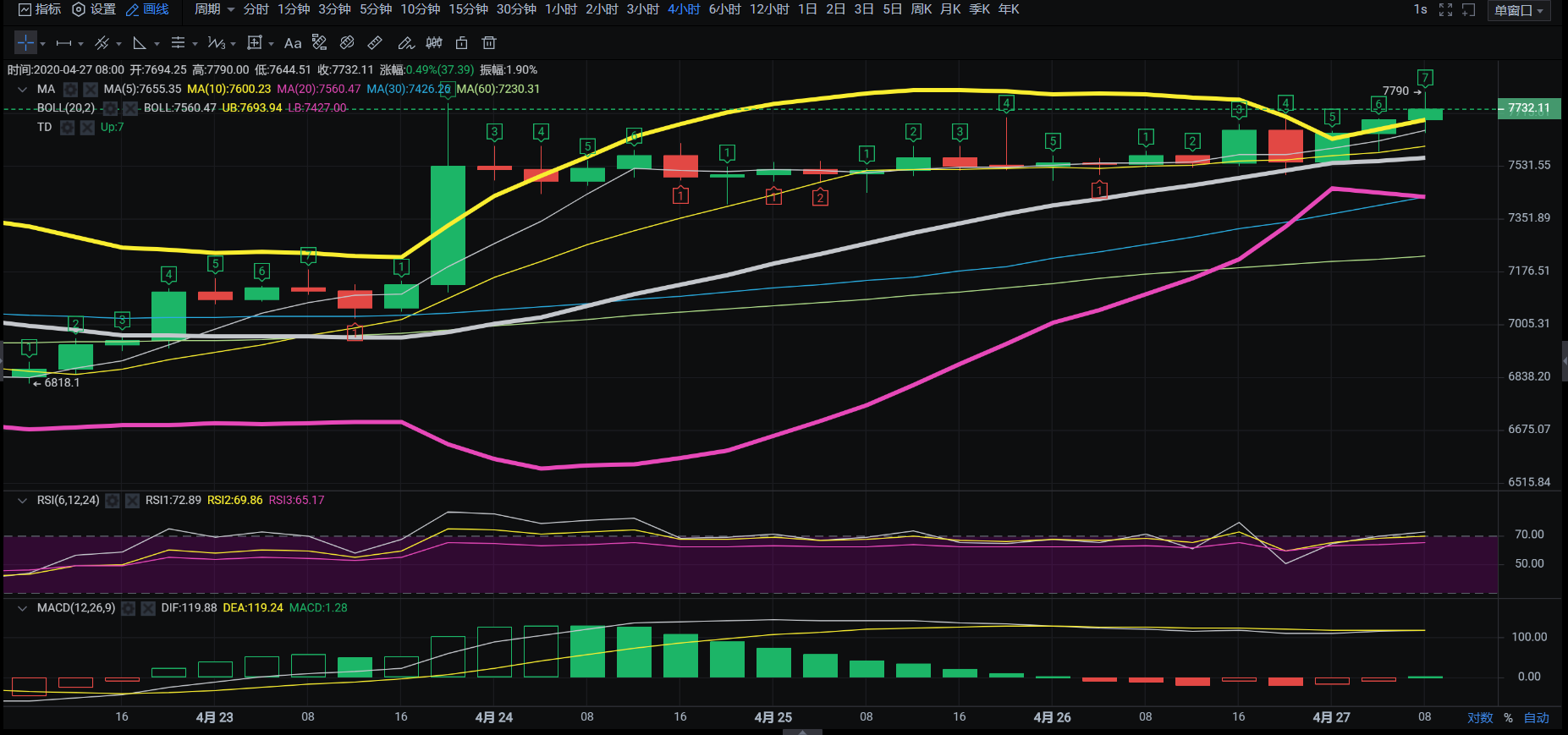Toggle the 画线 drawing toolbar
Viewport: 1568px width, 735px height.
click(x=147, y=9)
